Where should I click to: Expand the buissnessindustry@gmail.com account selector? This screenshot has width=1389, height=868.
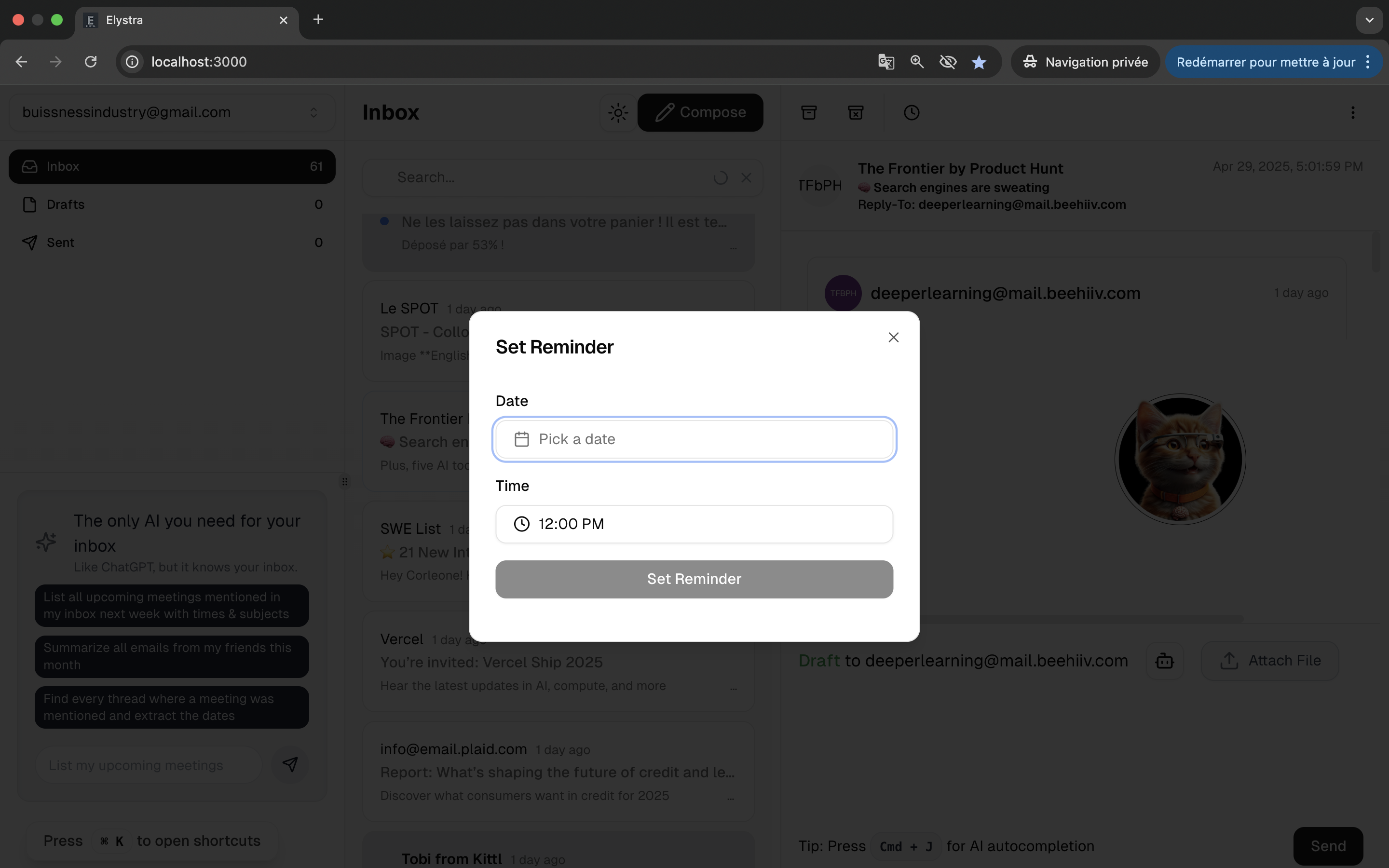tap(172, 112)
